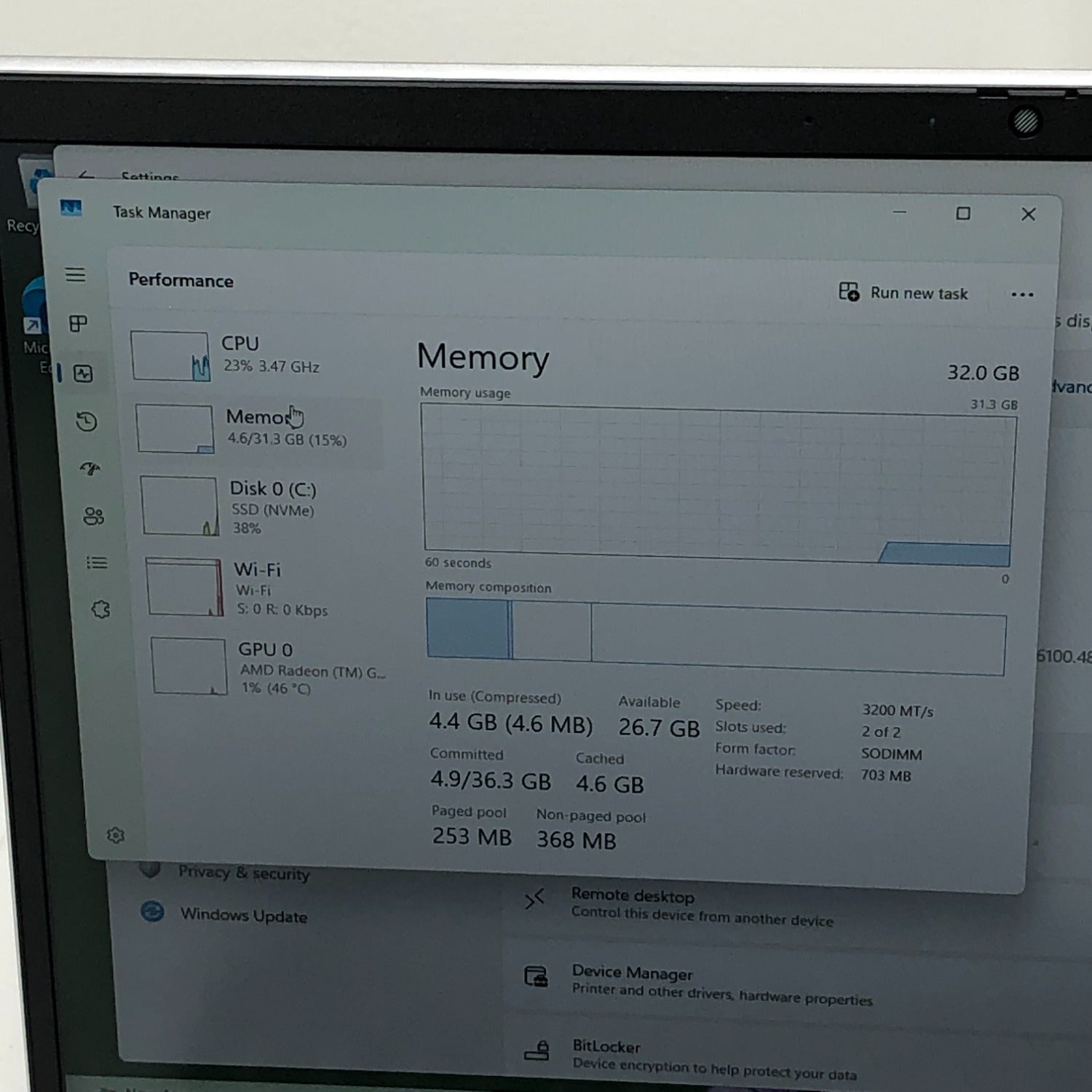Open the Services page icon
1092x1092 pixels.
[x=100, y=609]
